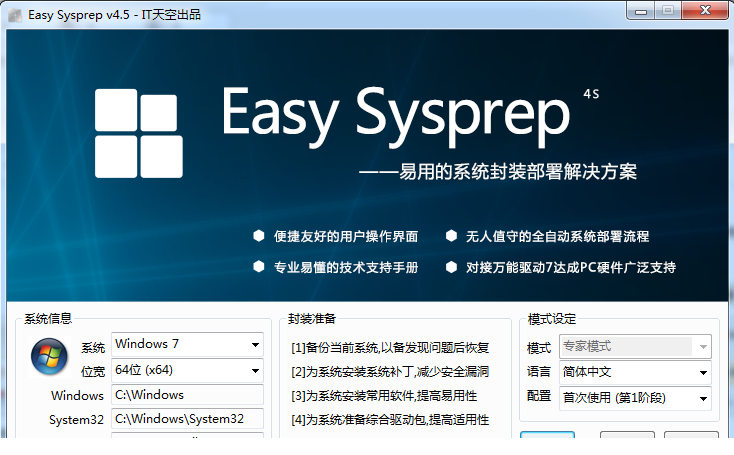The image size is (734, 455).
Task: Click the System32 path input field
Action: tap(186, 420)
